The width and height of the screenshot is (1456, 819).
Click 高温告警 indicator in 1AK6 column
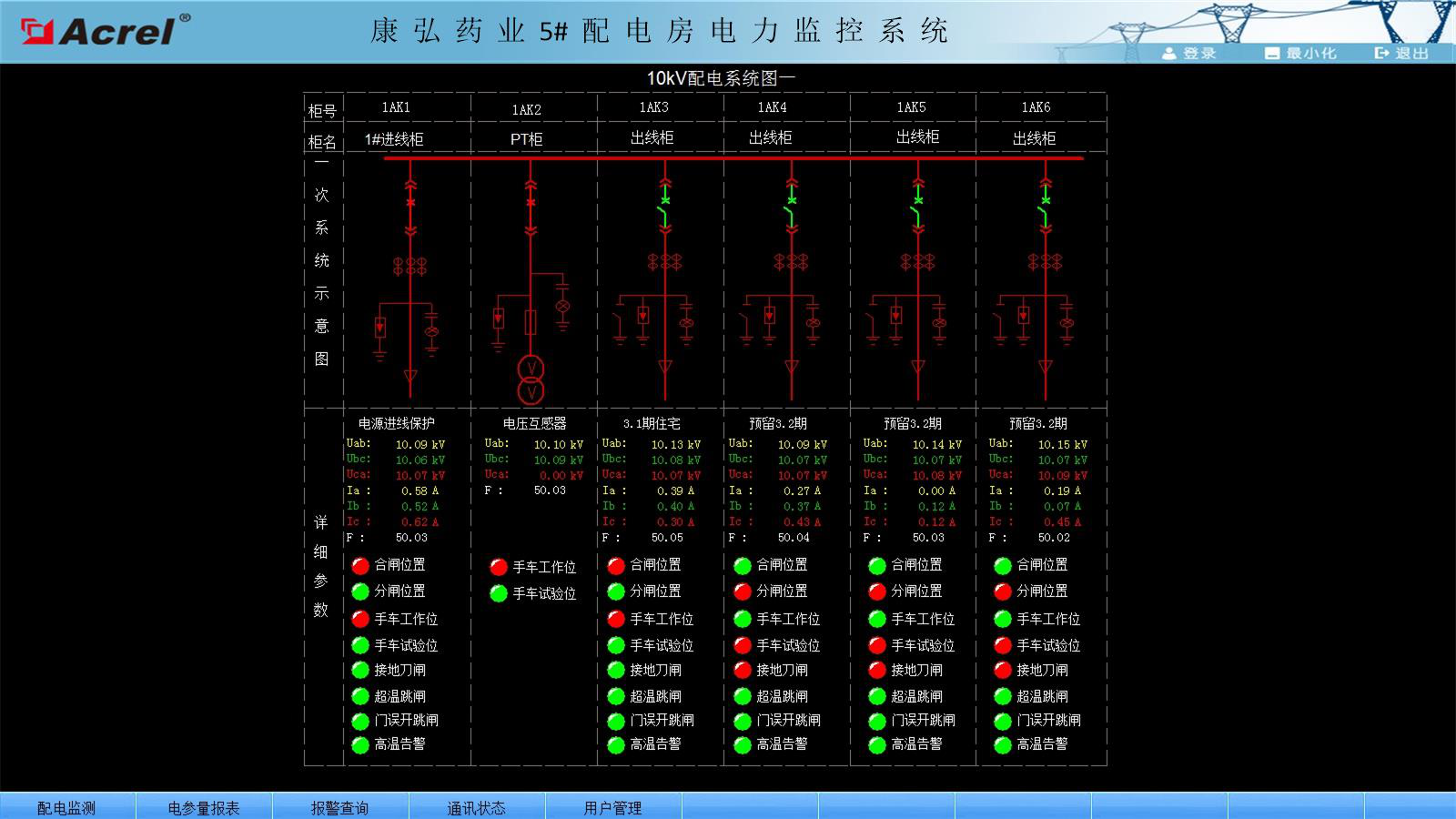pyautogui.click(x=1003, y=744)
